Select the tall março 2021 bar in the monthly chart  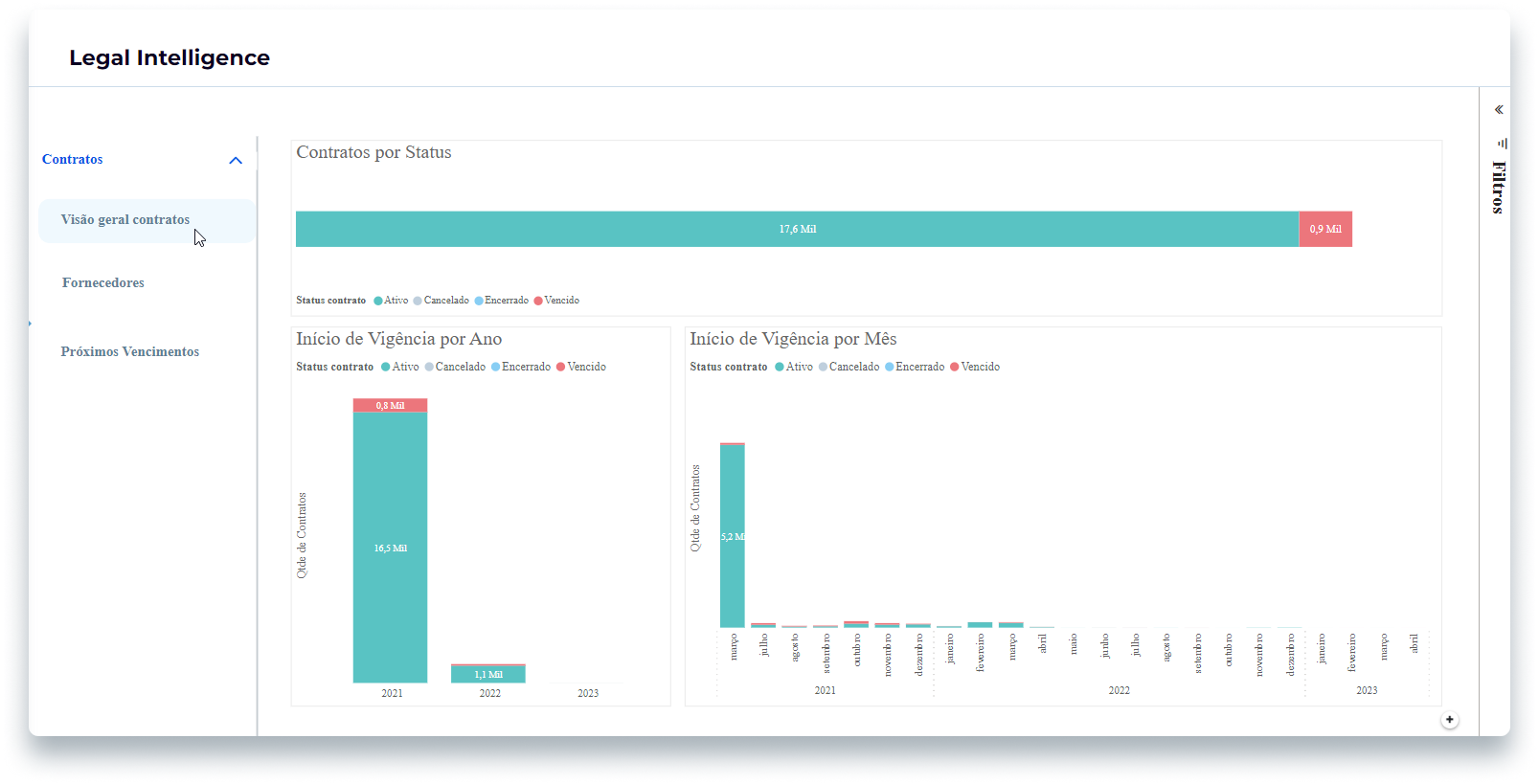coord(732,536)
